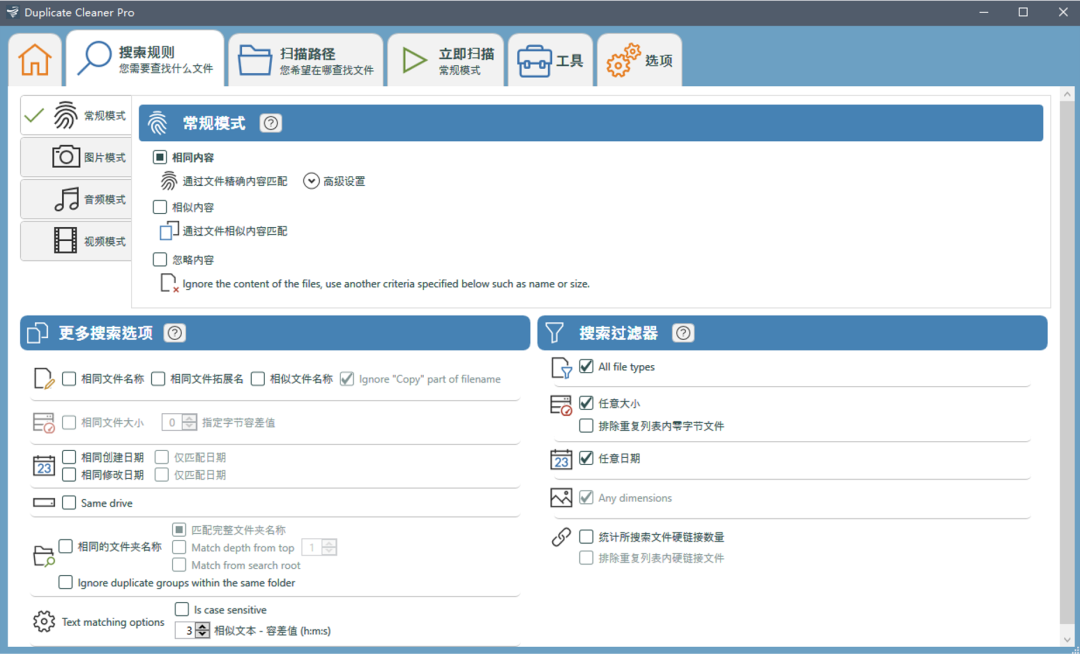Click the gear icon beside Text matching options
The image size is (1080, 654).
43,621
